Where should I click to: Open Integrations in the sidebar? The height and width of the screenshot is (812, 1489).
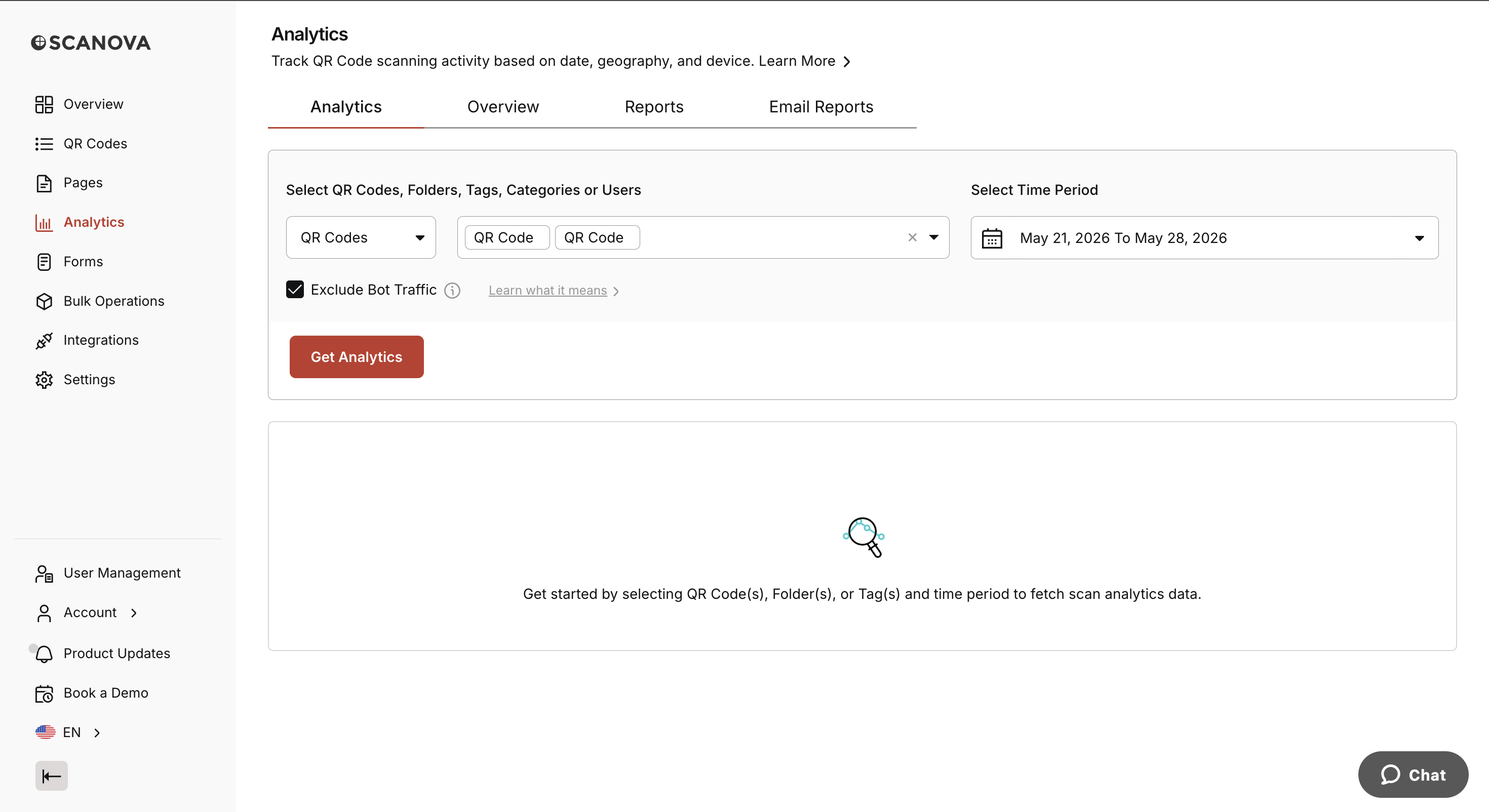pyautogui.click(x=101, y=340)
